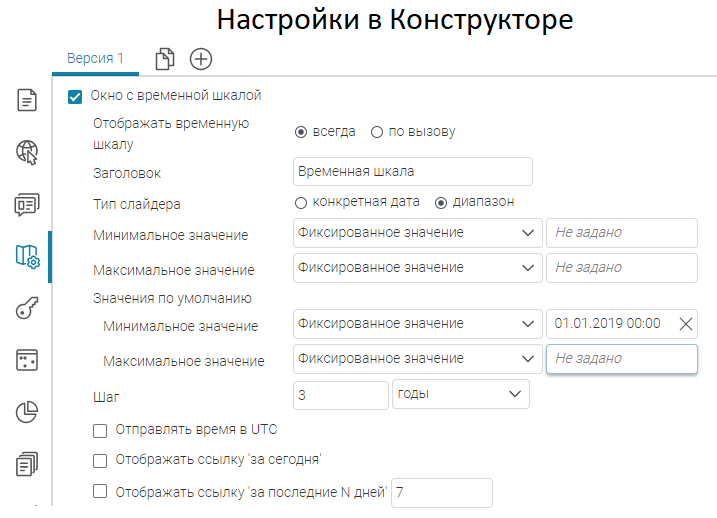Image resolution: width=717 pixels, height=518 pixels.
Task: Open the info card sidebar icon
Action: 26,204
